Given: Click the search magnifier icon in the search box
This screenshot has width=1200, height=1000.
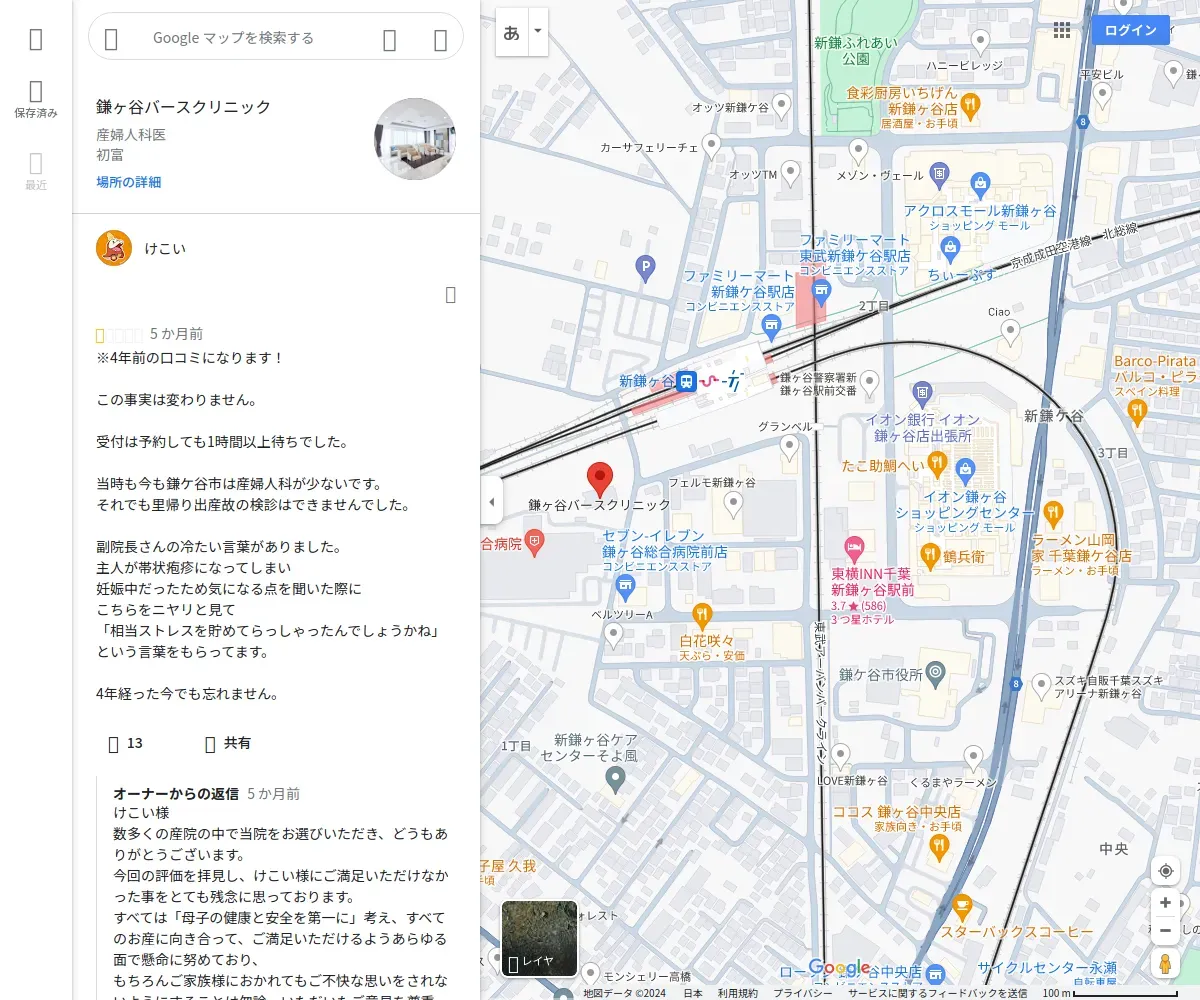Looking at the screenshot, I should coord(390,39).
